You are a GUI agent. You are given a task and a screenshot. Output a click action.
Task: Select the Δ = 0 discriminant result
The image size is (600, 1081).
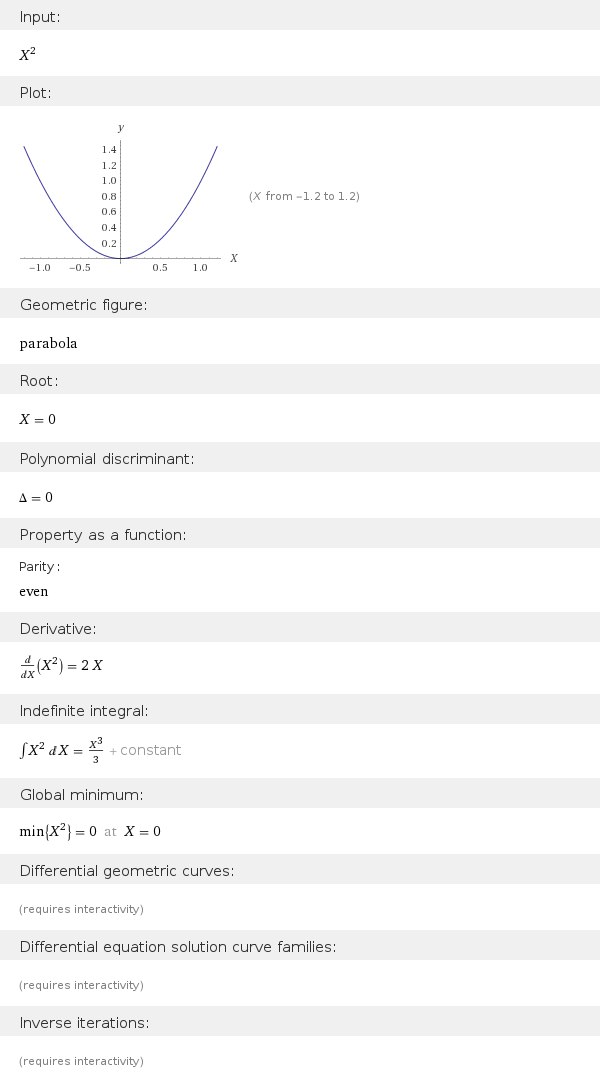[36, 497]
